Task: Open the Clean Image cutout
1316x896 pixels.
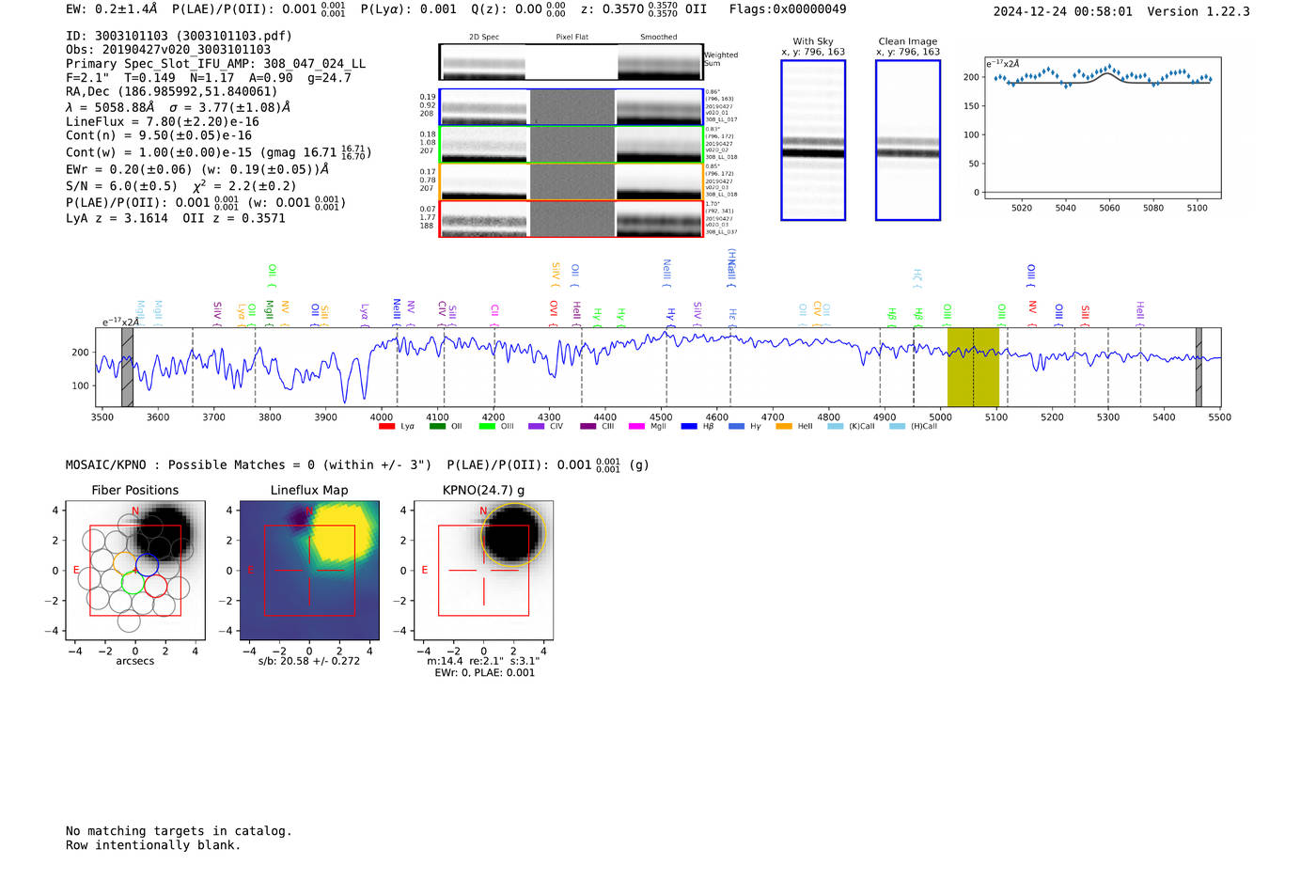Action: coord(908,140)
